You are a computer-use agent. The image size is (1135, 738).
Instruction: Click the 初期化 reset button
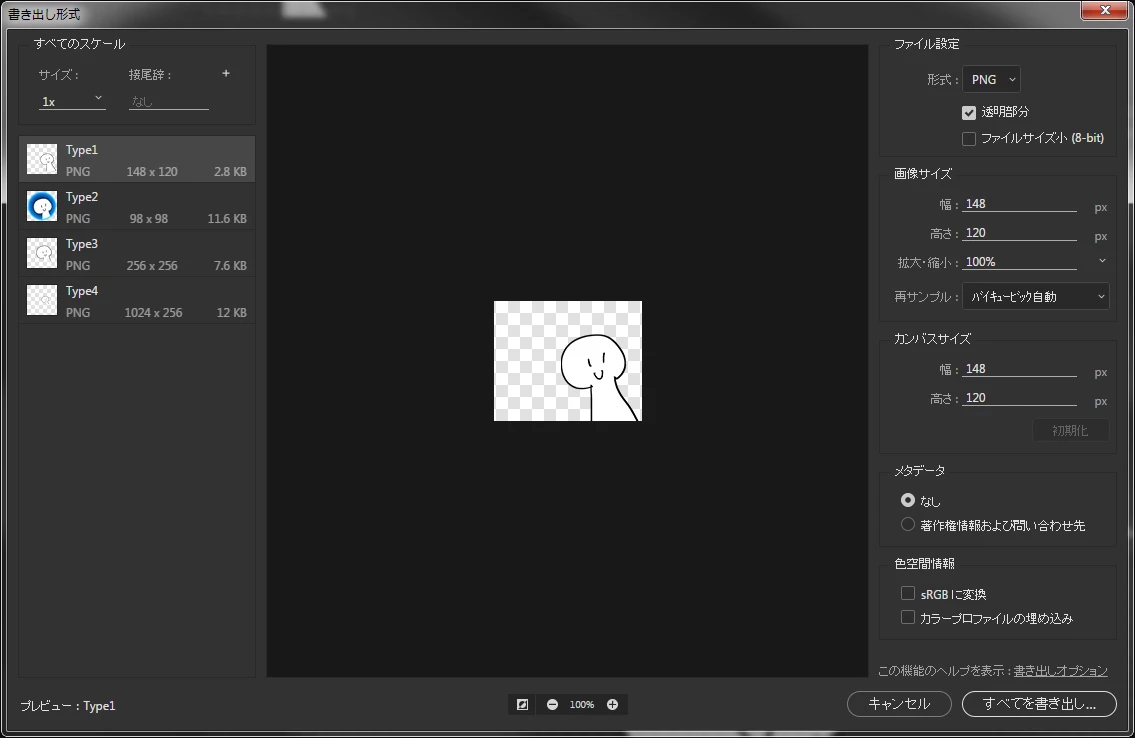[1070, 430]
